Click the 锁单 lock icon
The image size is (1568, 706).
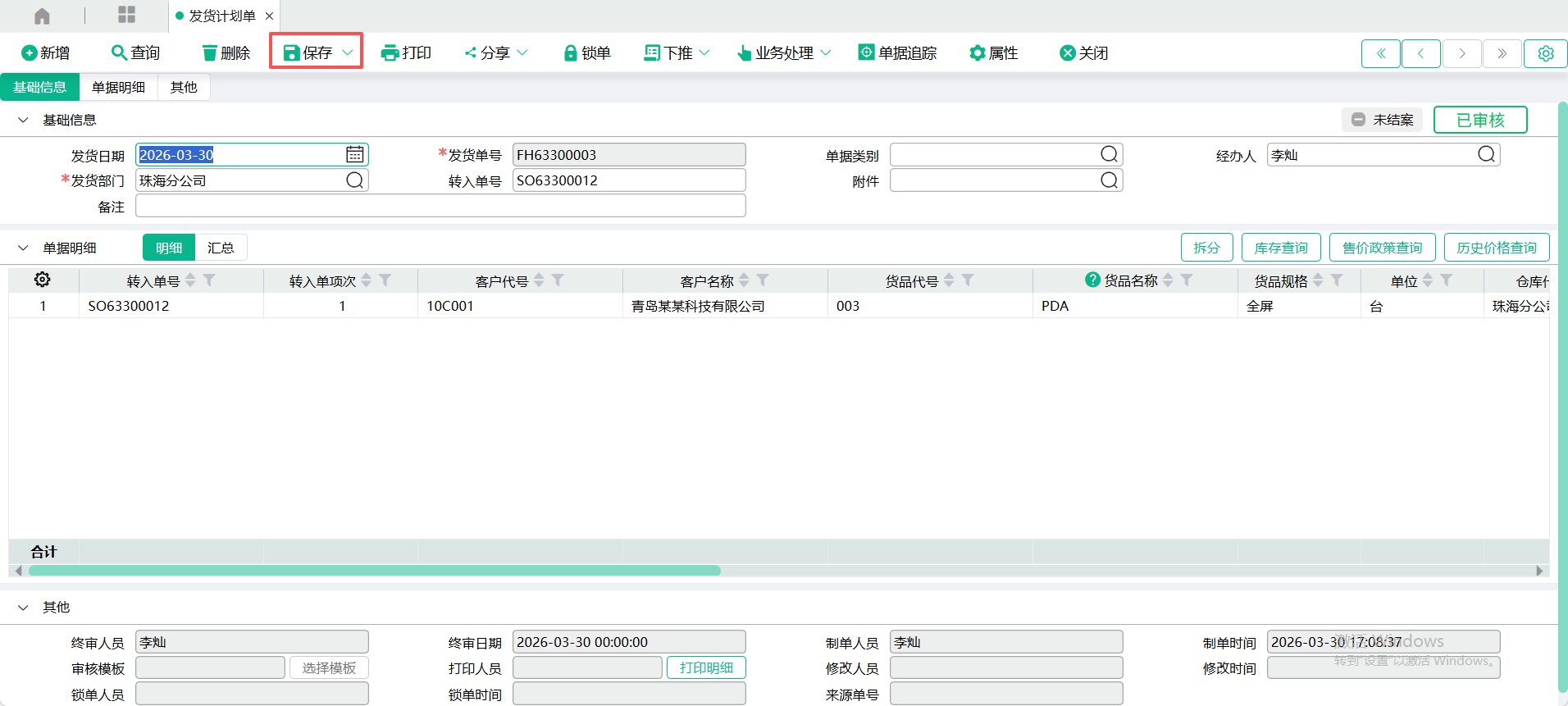point(570,53)
